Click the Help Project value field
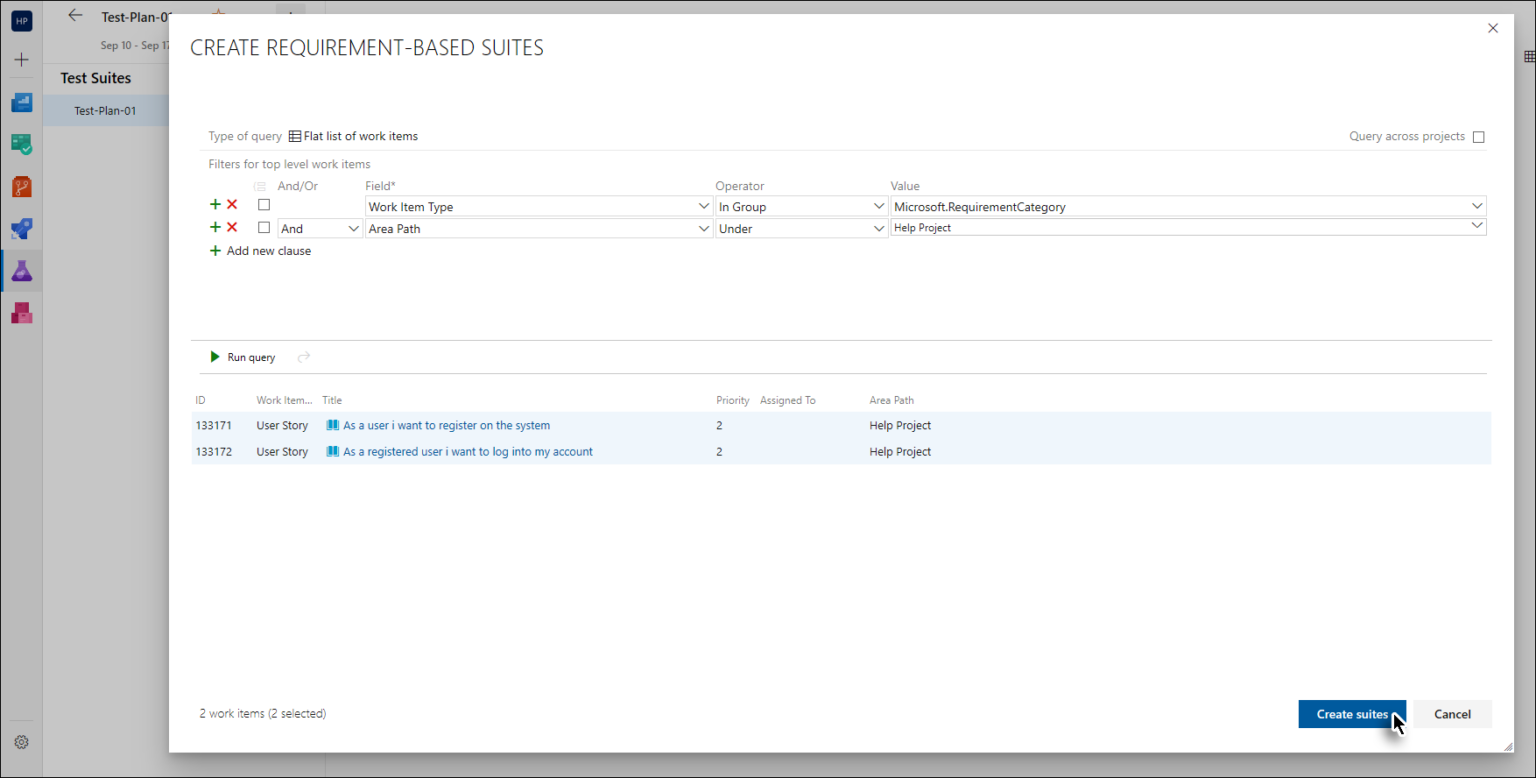The width and height of the screenshot is (1536, 778). [1100, 227]
